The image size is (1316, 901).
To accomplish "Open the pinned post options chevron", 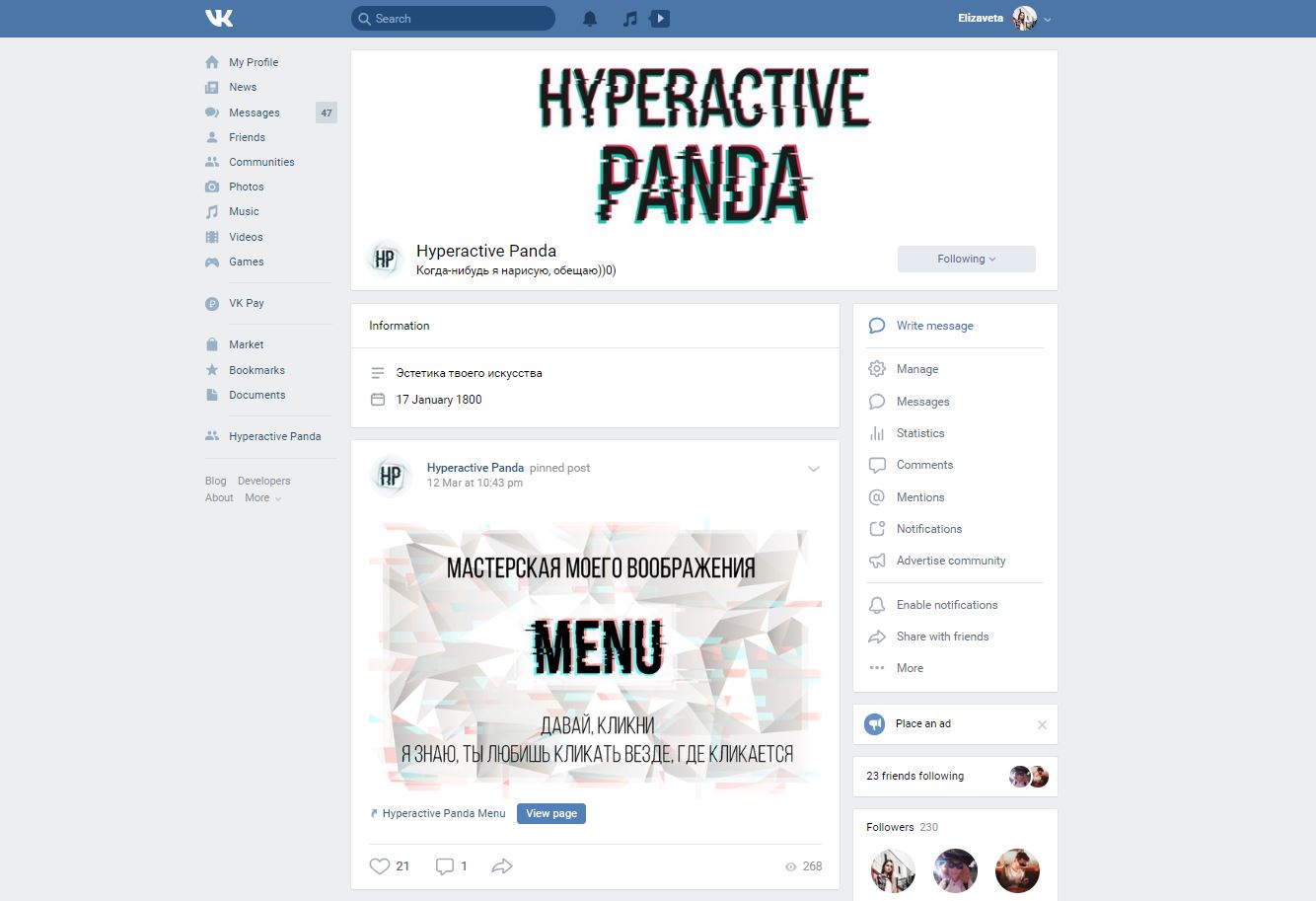I will [814, 469].
